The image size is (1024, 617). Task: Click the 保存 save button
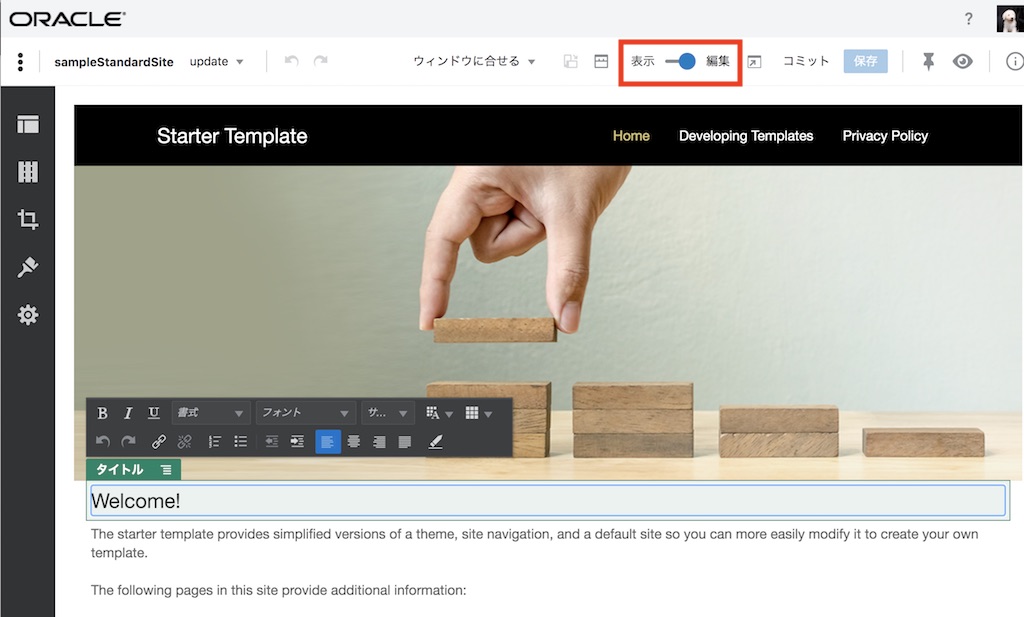[865, 62]
